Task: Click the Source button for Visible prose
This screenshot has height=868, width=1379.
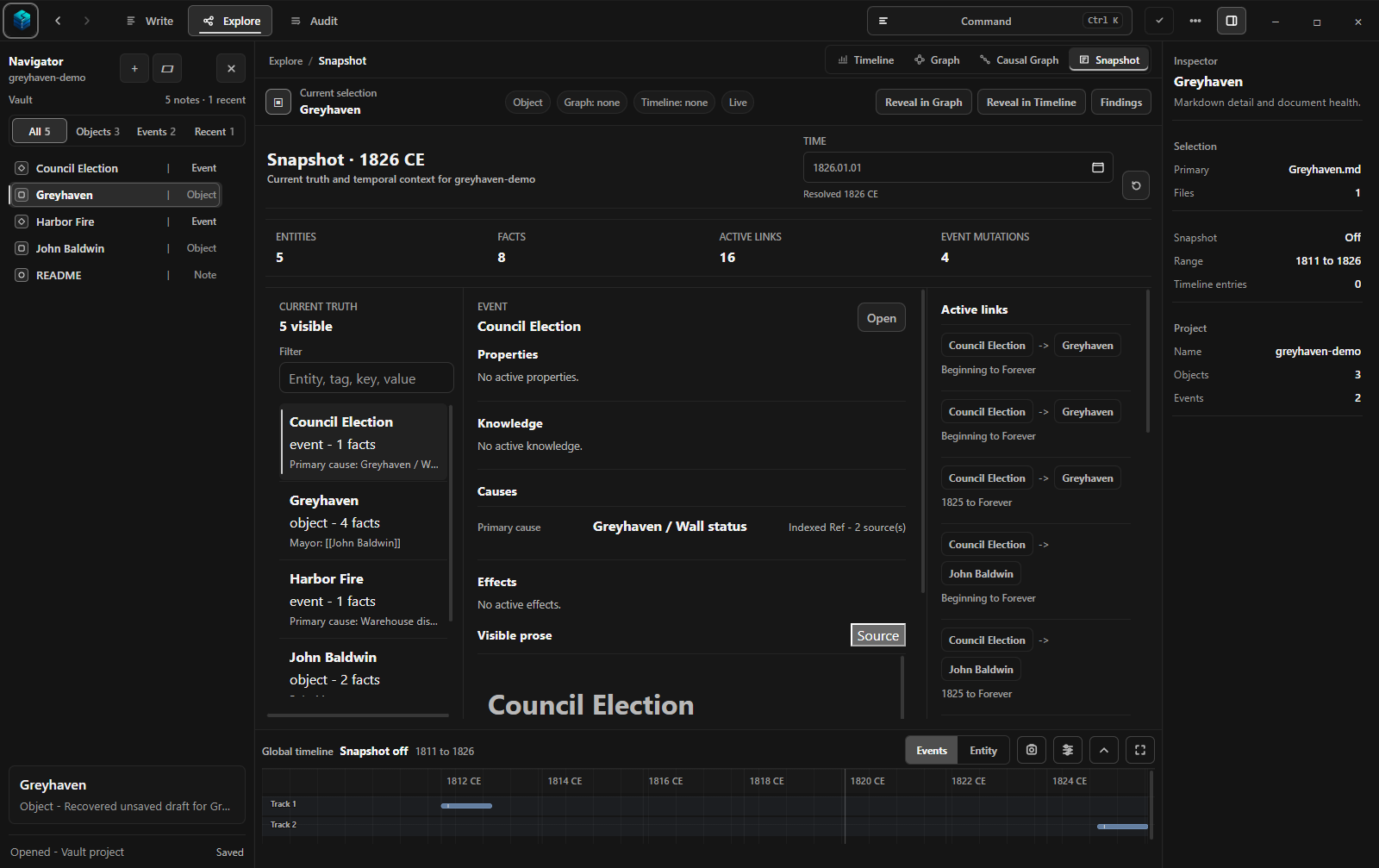Action: pyautogui.click(x=878, y=635)
